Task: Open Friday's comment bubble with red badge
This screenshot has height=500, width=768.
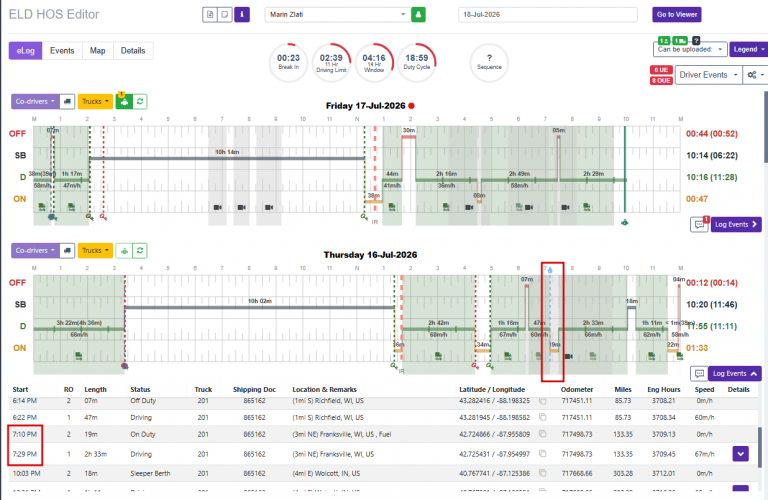Action: click(699, 224)
